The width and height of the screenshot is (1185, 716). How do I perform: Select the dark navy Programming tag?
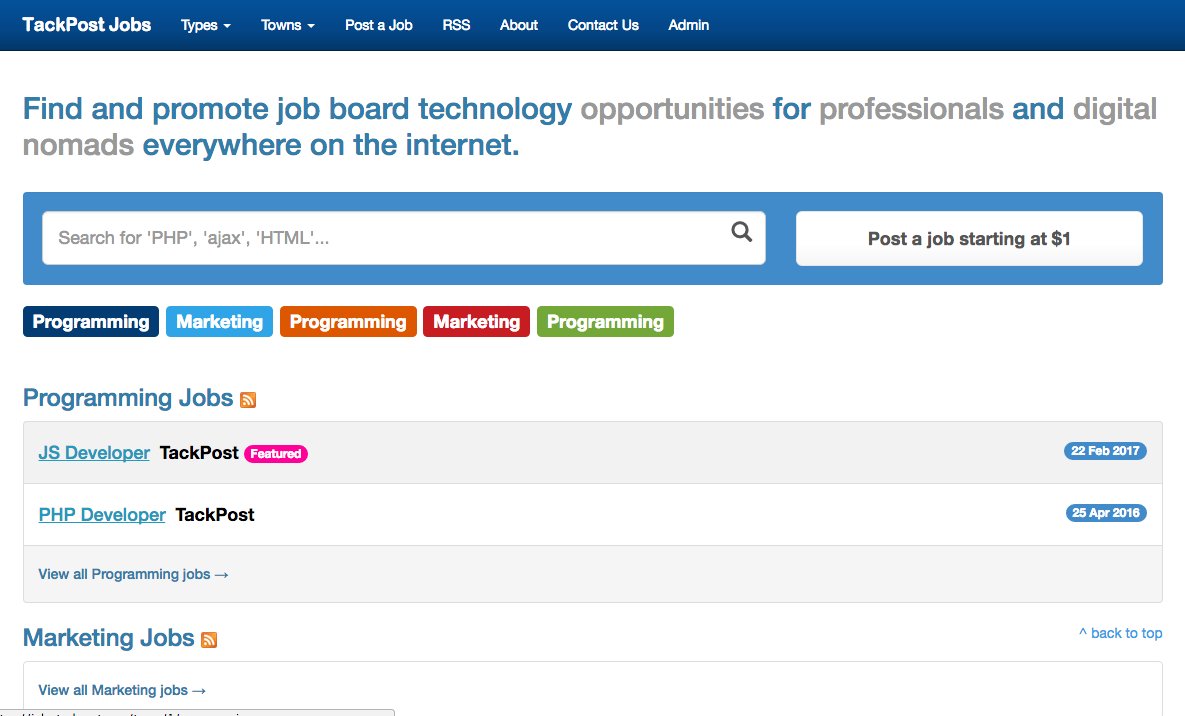(x=91, y=322)
